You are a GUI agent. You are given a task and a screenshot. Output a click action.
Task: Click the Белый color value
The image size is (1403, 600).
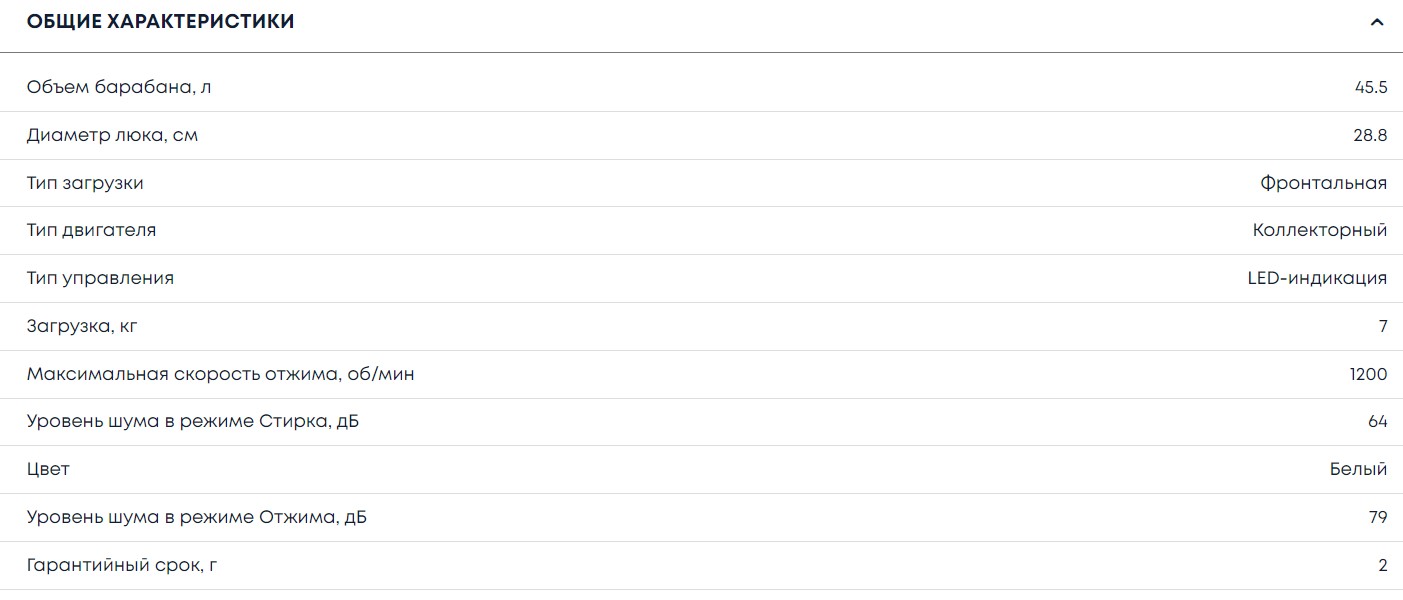1358,469
